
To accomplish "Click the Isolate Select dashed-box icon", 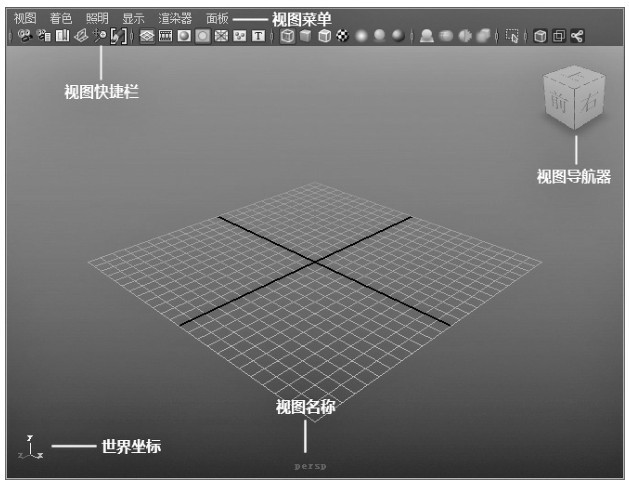I will pos(512,36).
